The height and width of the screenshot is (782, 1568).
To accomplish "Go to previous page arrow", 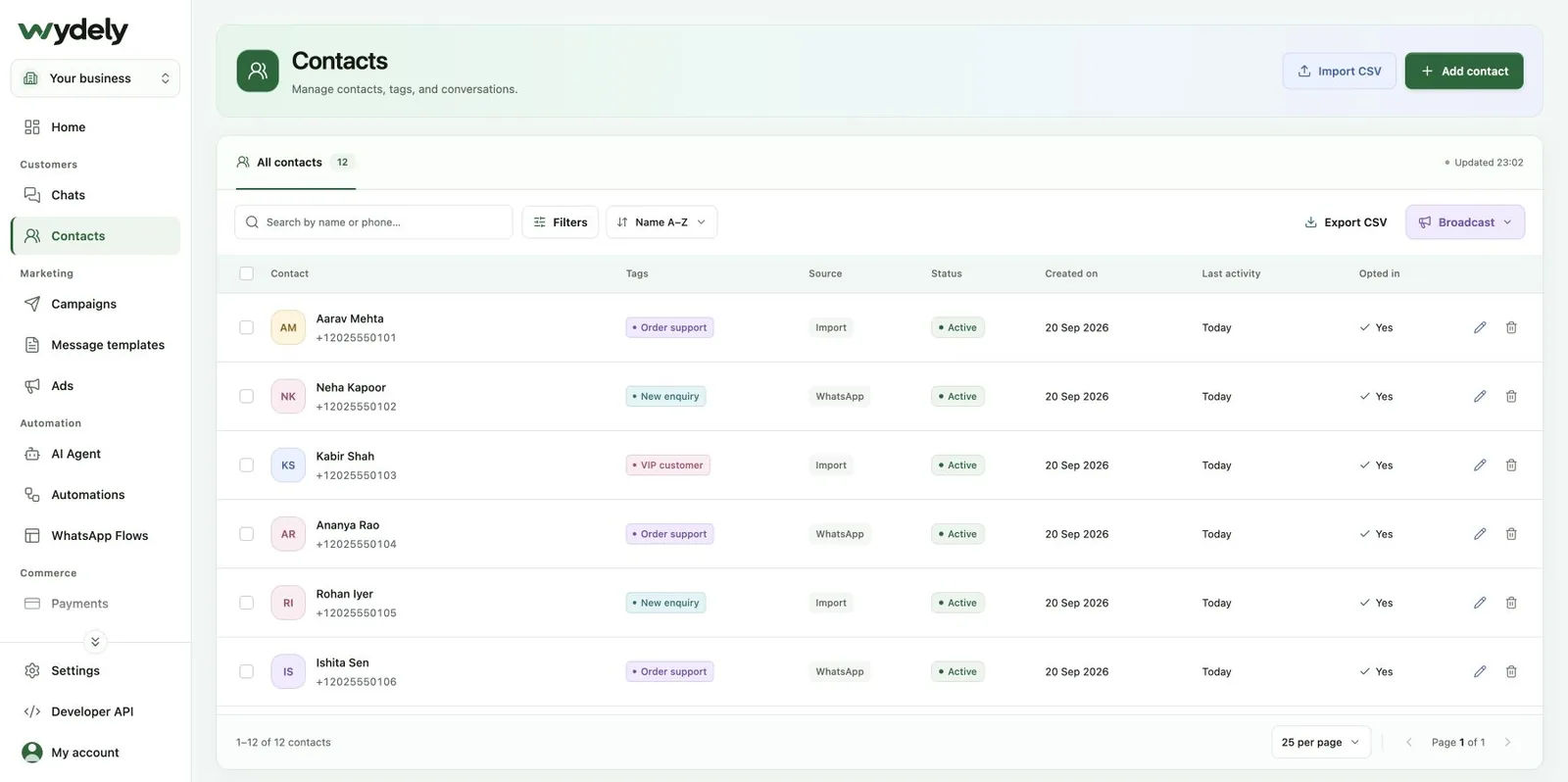I will (x=1409, y=742).
